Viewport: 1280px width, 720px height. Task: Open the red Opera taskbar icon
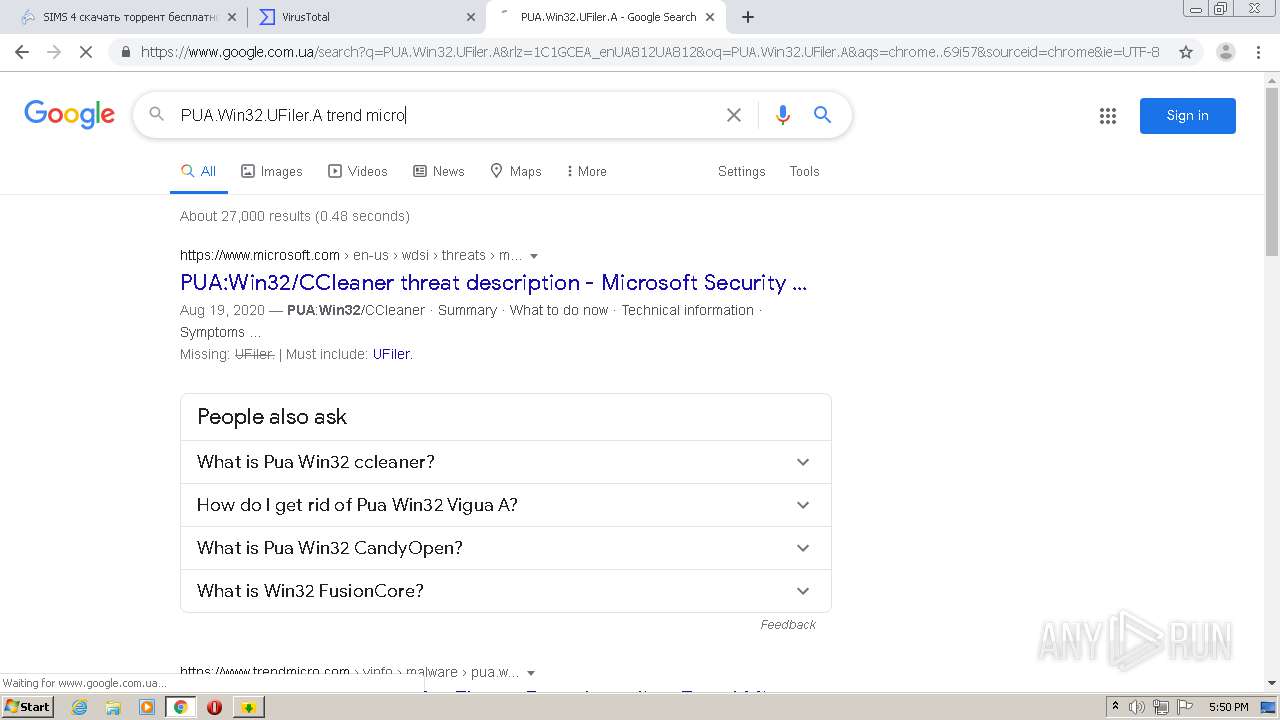point(214,707)
